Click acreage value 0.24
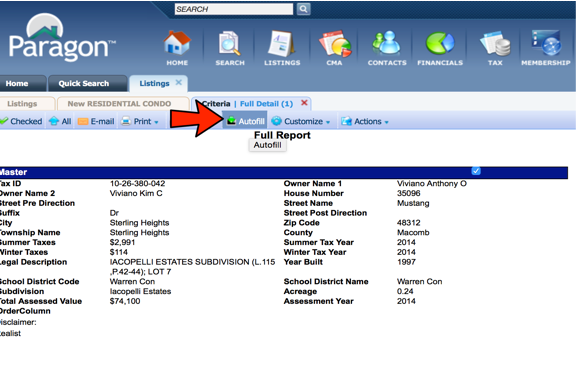This screenshot has height=370, width=576. coord(405,291)
